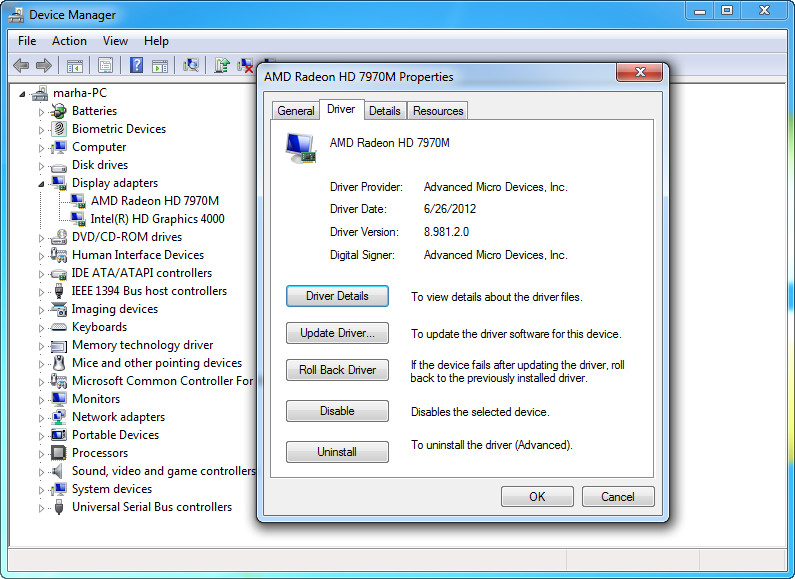The image size is (795, 579).
Task: Open the File menu
Action: 27,41
